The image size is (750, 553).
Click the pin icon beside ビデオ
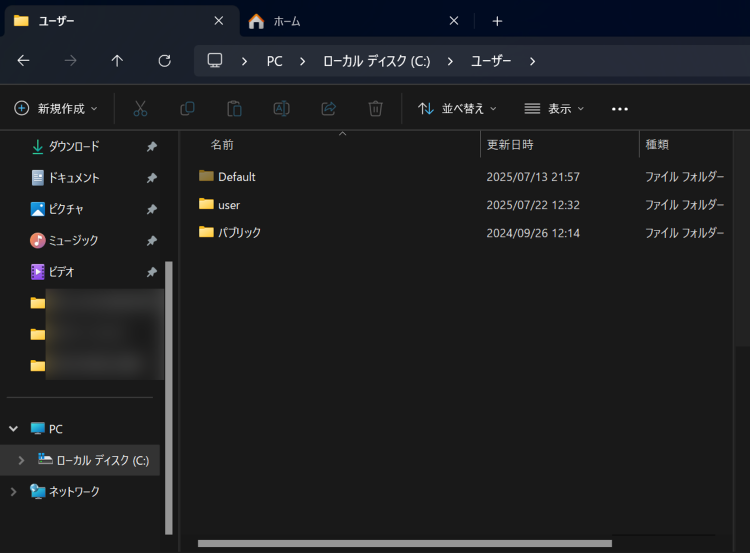pyautogui.click(x=152, y=272)
